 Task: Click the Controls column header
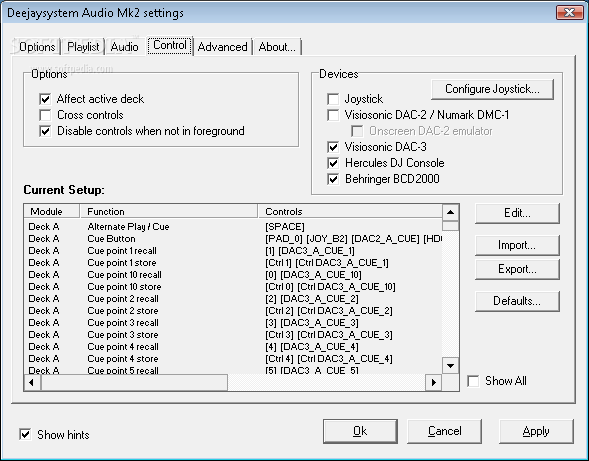[350, 212]
